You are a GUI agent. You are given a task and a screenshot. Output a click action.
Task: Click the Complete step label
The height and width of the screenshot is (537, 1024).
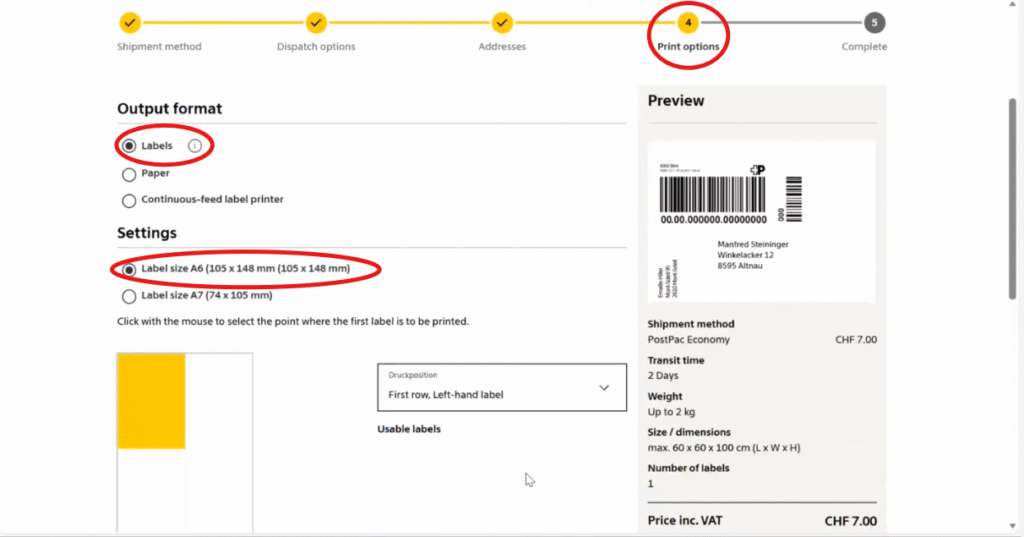tap(864, 47)
